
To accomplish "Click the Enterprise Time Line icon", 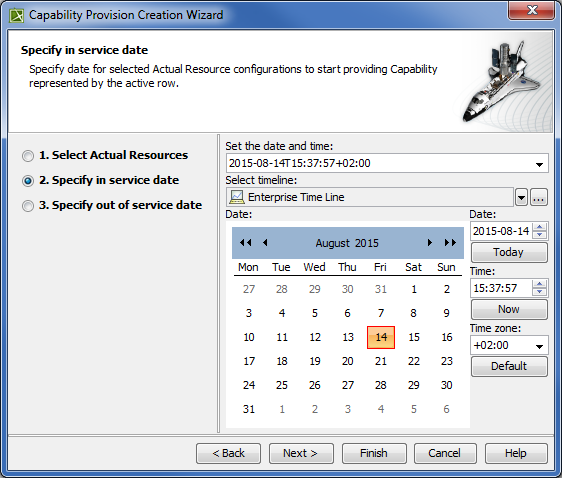I will (237, 197).
